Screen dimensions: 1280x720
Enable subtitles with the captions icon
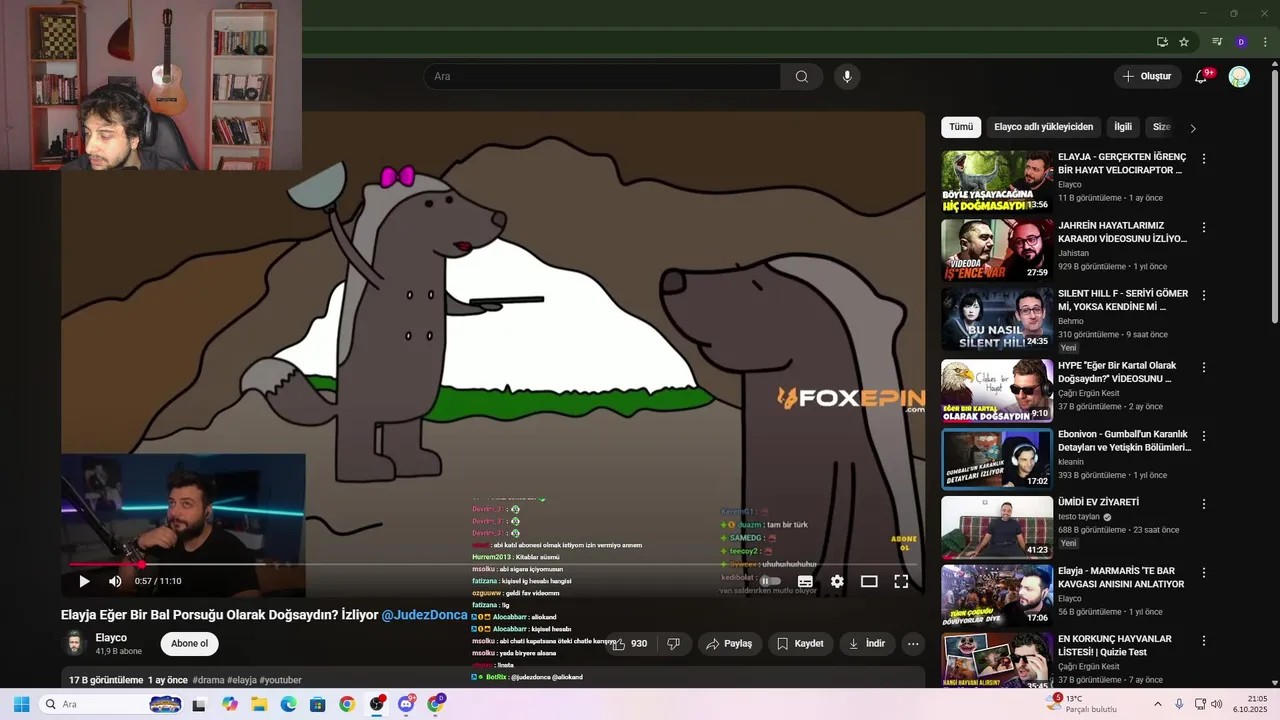coord(805,581)
